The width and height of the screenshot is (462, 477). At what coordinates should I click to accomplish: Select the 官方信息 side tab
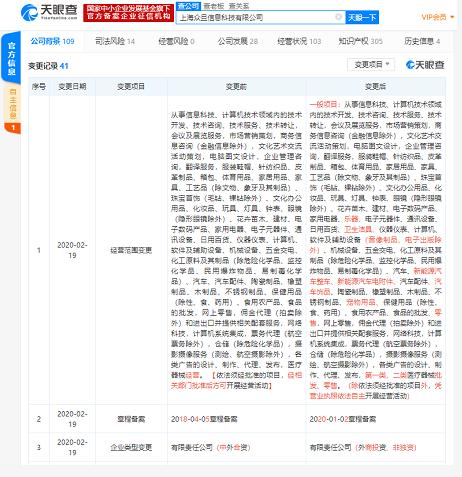point(11,58)
